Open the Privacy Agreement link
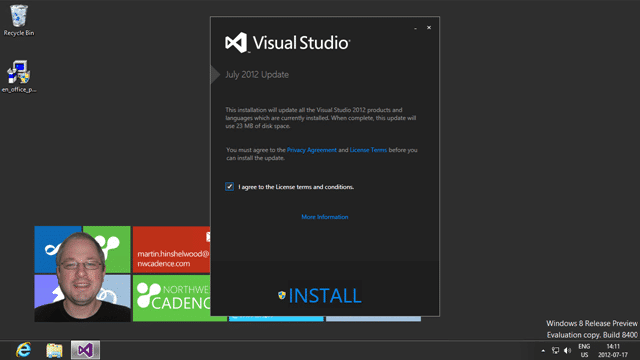 311,150
